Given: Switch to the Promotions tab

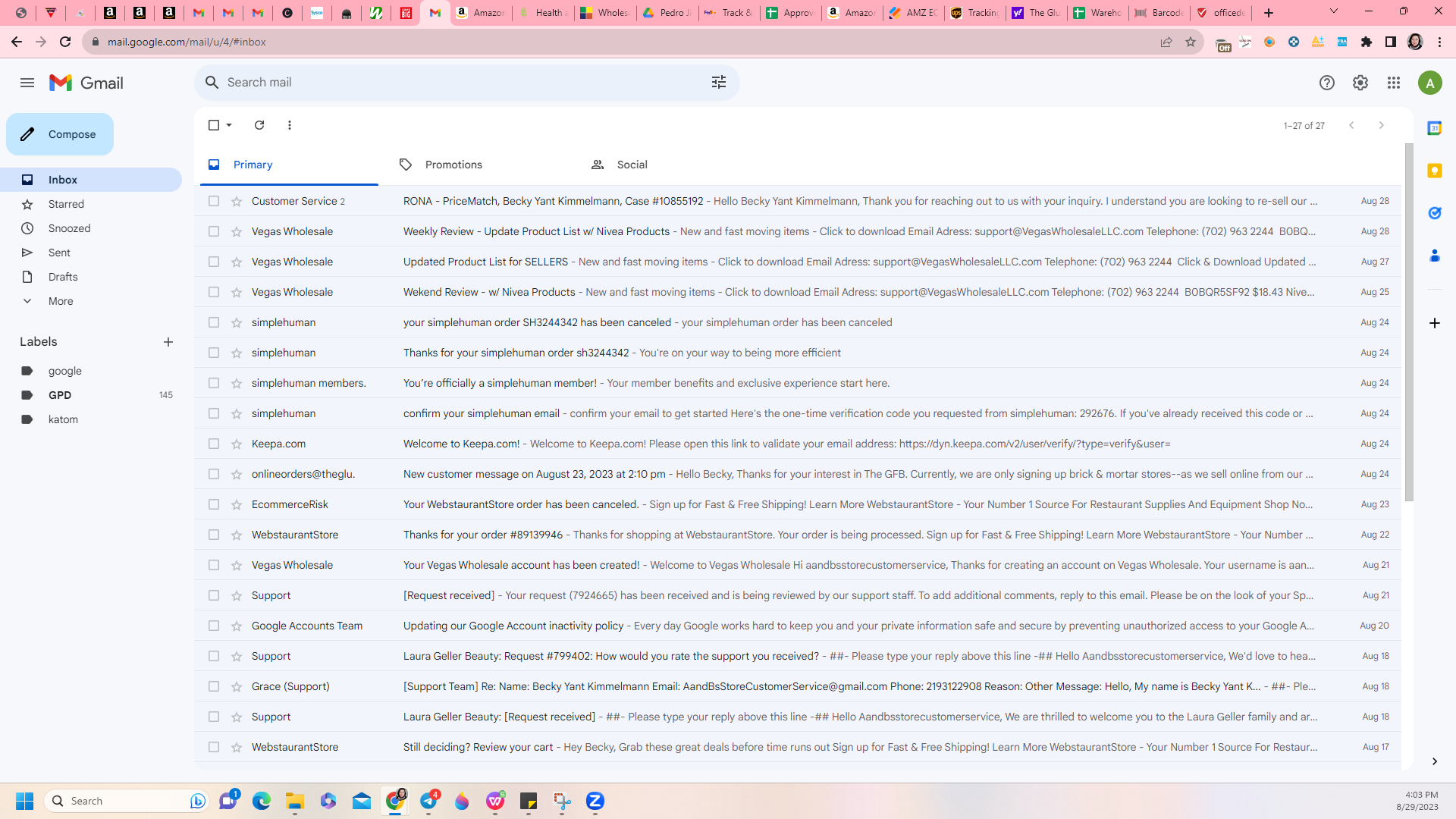Looking at the screenshot, I should [x=481, y=165].
